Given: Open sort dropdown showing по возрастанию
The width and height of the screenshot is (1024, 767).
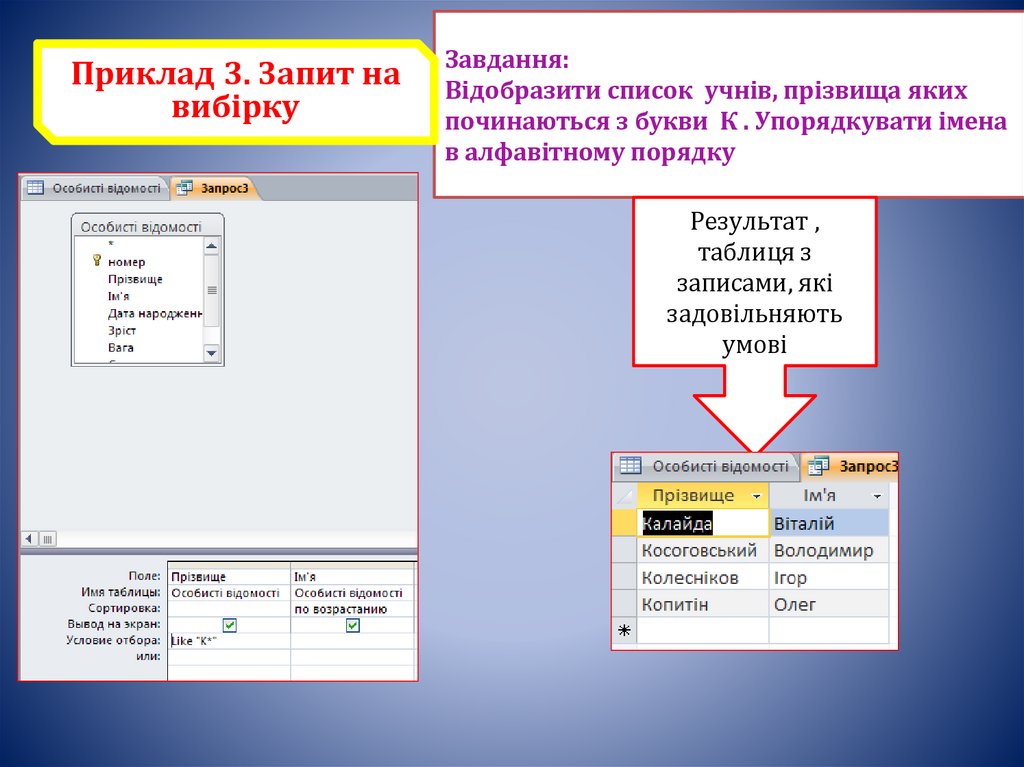Looking at the screenshot, I should coord(353,609).
